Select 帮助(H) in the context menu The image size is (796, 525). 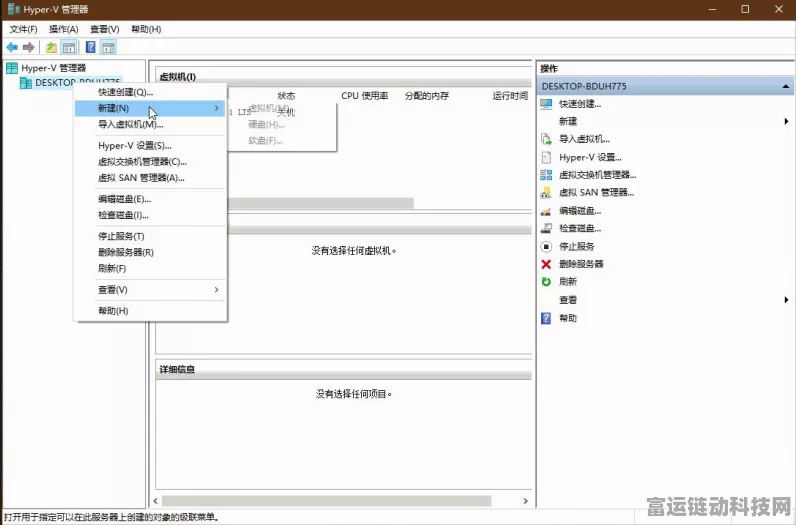(150, 311)
